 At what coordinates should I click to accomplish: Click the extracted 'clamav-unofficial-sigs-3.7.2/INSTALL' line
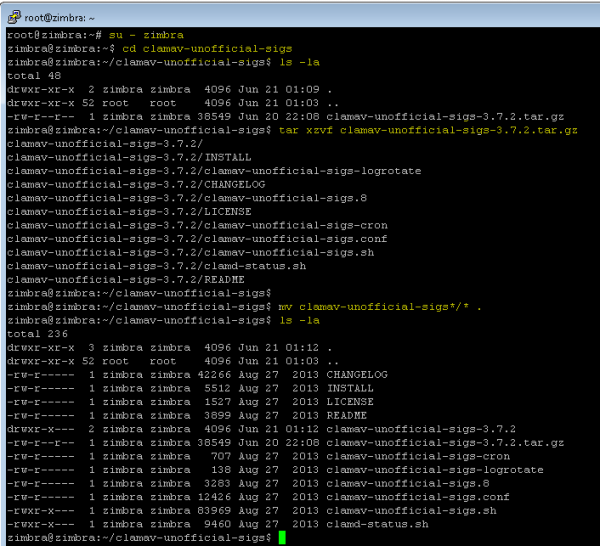click(129, 158)
